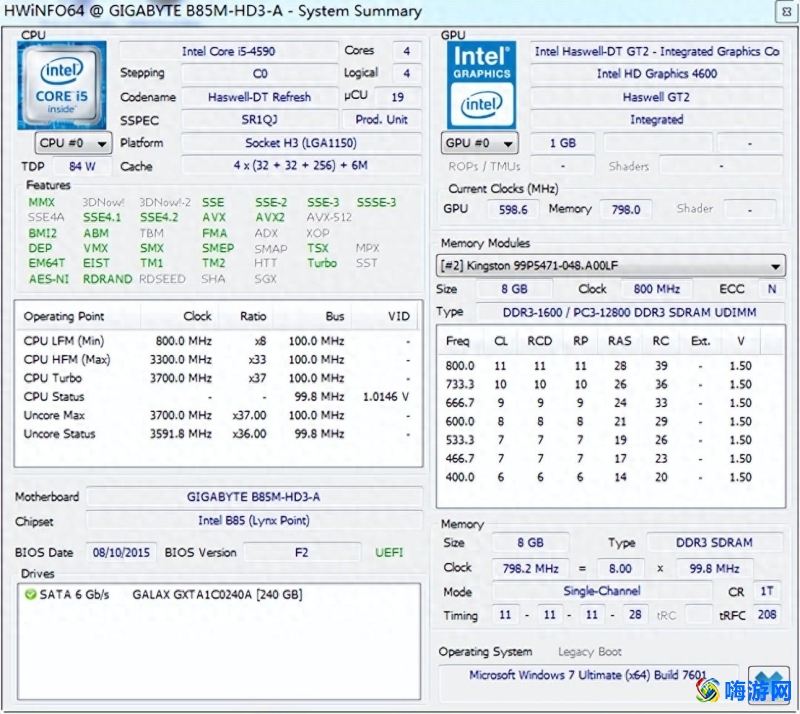Click the Single-Channel mode field
The height and width of the screenshot is (714, 800).
602,592
